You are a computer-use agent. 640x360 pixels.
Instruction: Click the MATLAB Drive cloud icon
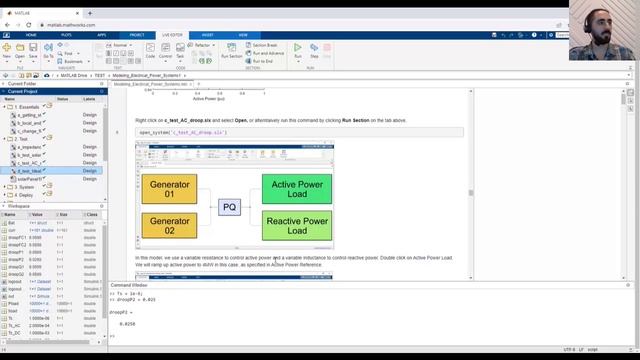pyautogui.click(x=47, y=76)
